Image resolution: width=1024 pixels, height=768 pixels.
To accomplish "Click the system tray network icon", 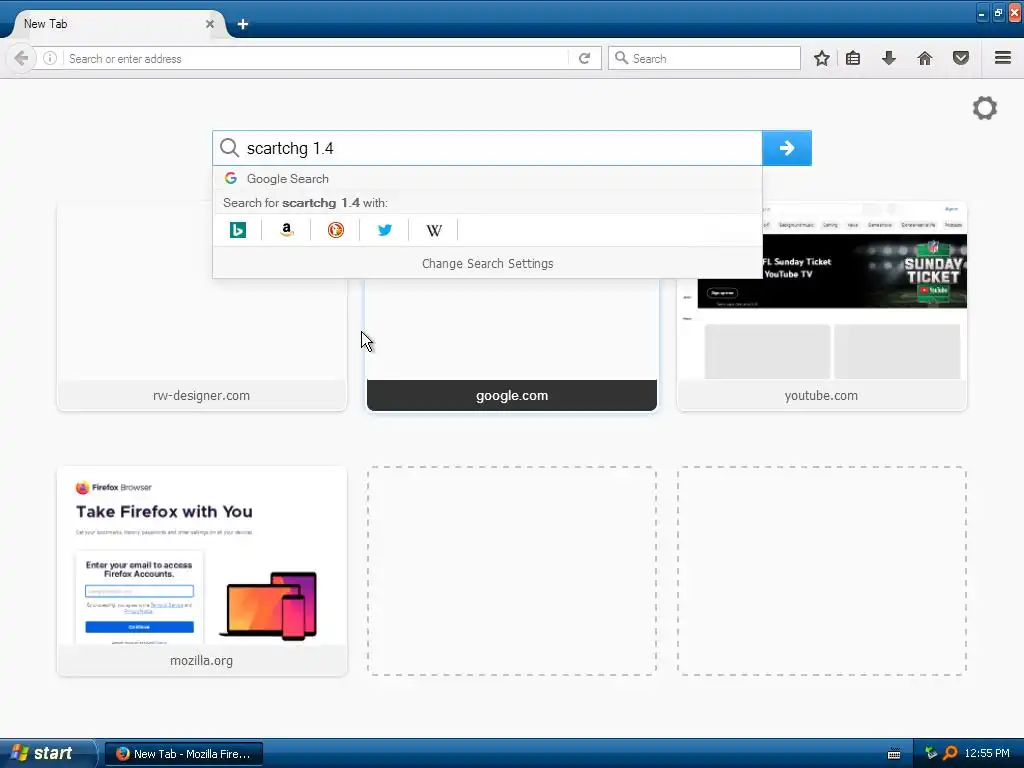I will (x=931, y=753).
